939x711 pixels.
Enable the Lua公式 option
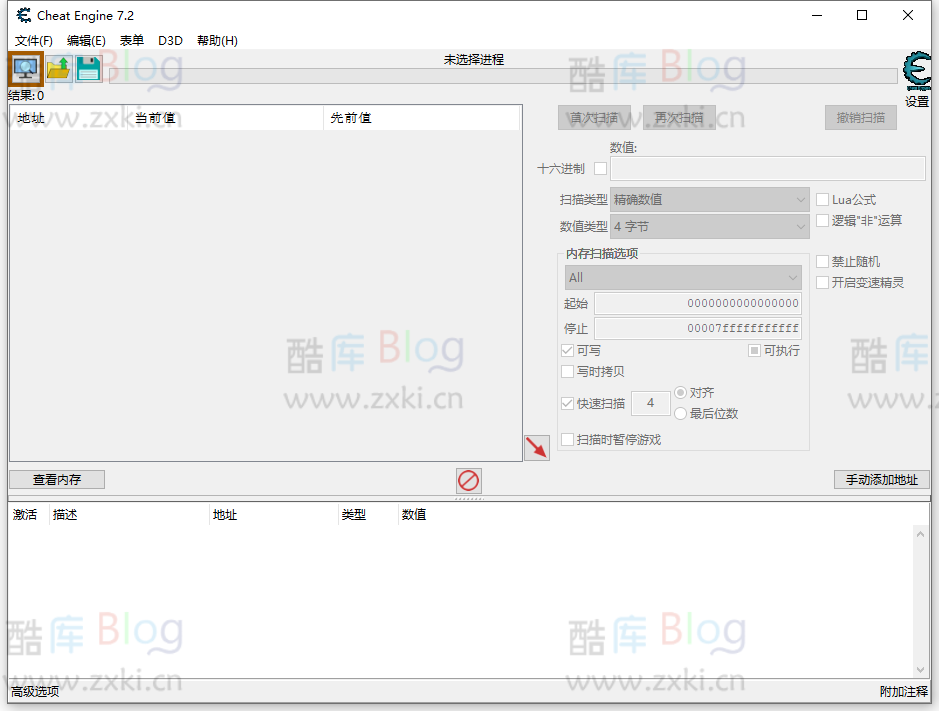[822, 199]
